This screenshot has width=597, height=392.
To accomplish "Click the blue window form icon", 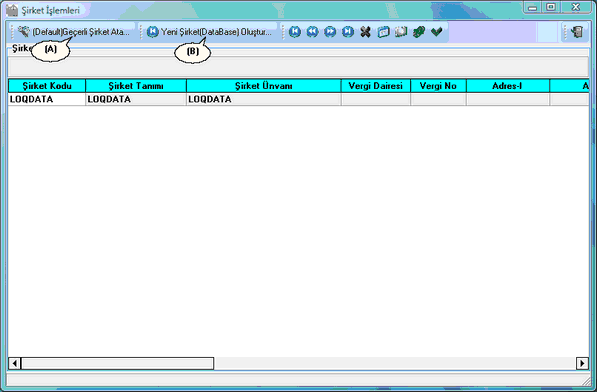I will point(383,32).
